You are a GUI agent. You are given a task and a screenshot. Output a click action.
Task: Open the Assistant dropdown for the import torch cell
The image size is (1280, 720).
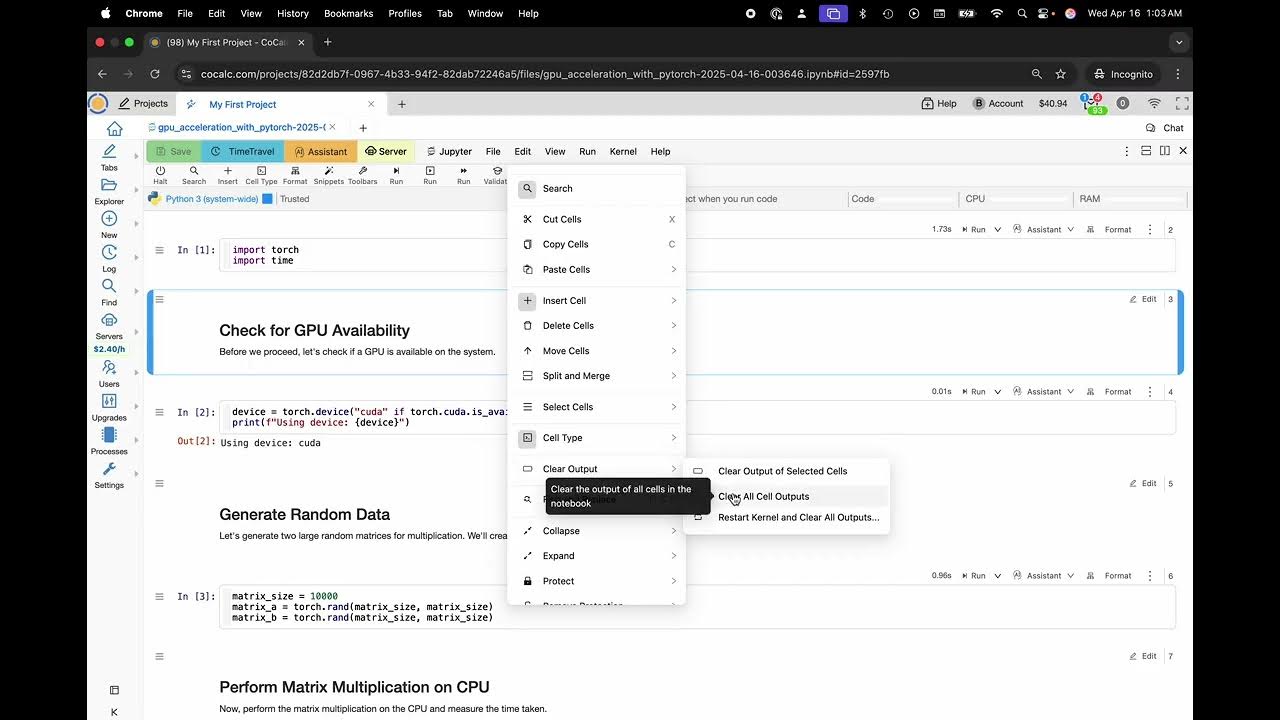(x=1043, y=230)
